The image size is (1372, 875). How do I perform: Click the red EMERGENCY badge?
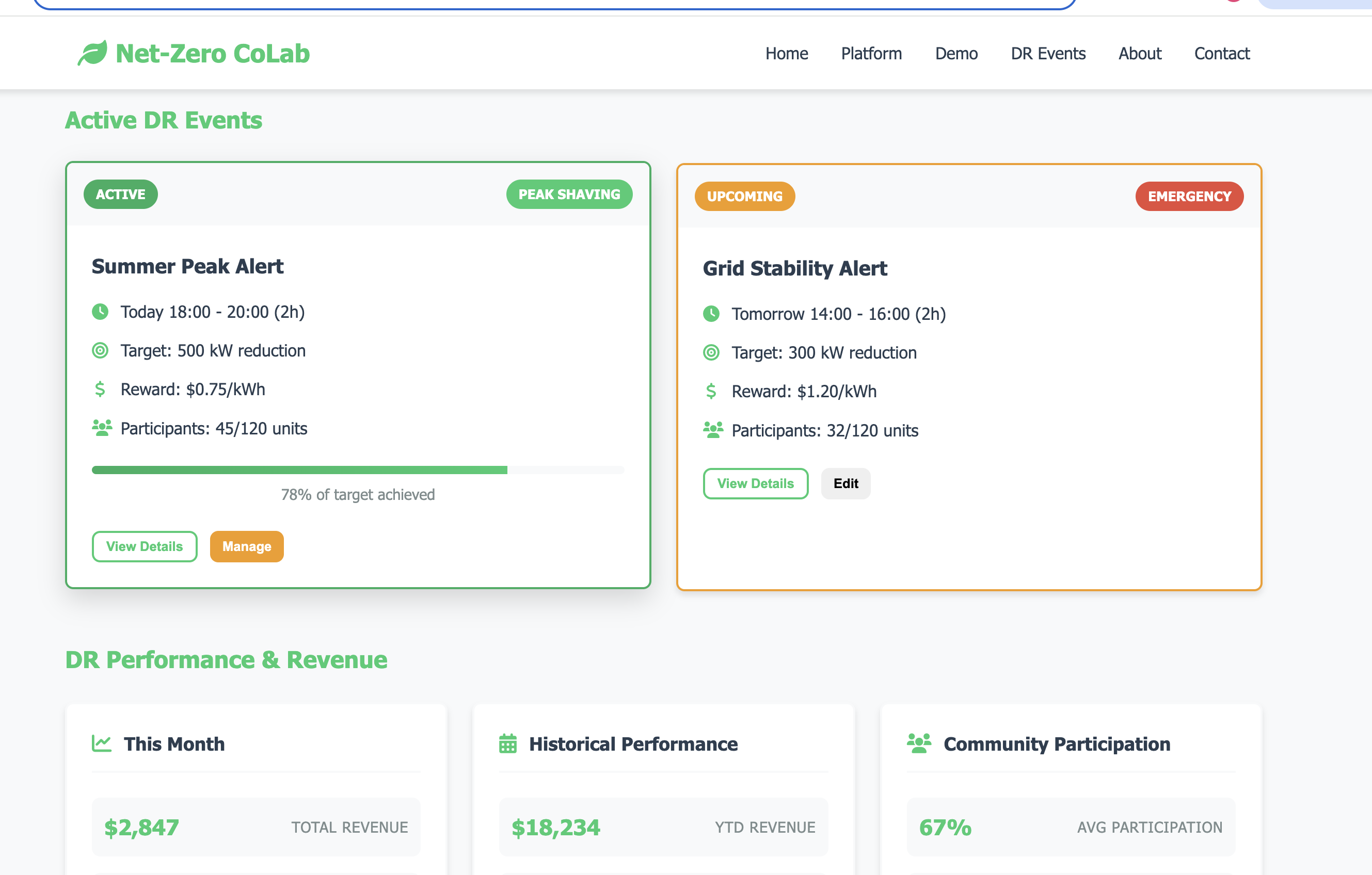click(x=1189, y=197)
